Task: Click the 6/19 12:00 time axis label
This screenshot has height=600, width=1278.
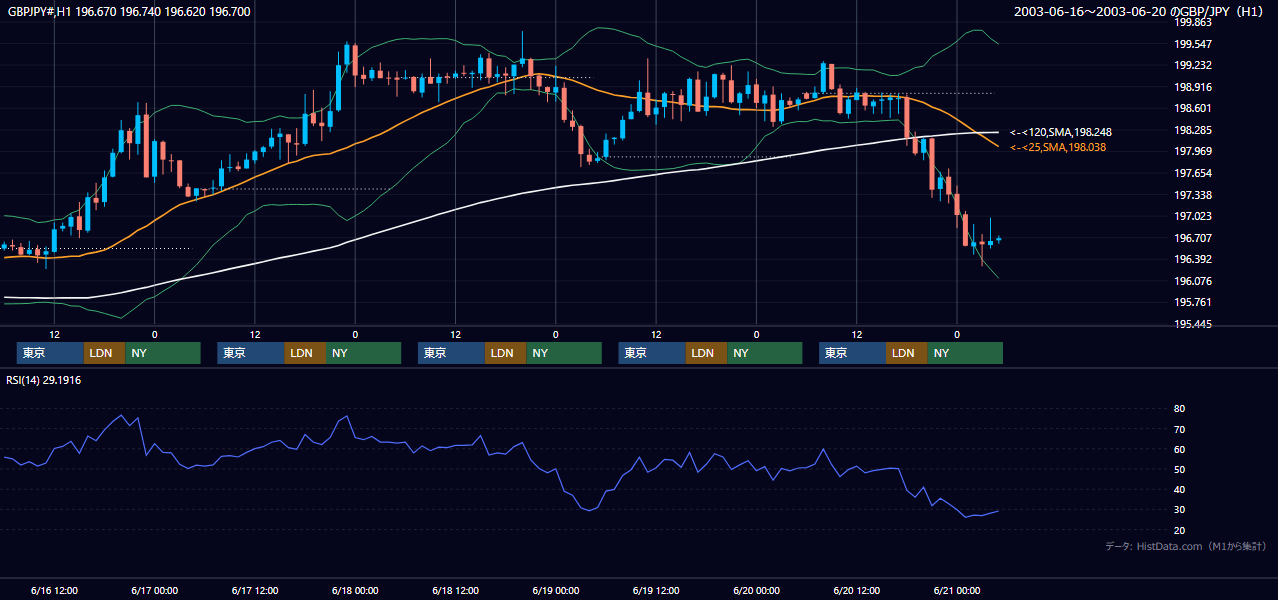Action: 656,591
